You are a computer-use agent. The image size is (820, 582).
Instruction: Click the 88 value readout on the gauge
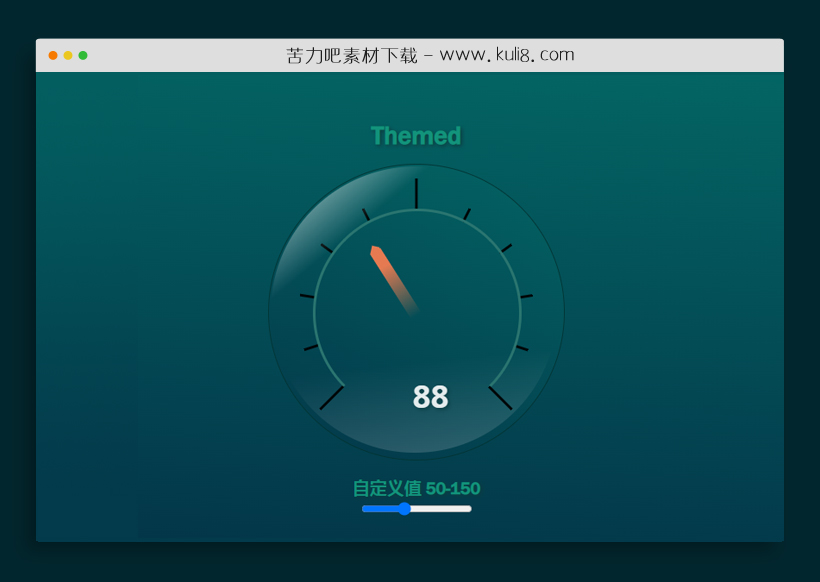430,397
